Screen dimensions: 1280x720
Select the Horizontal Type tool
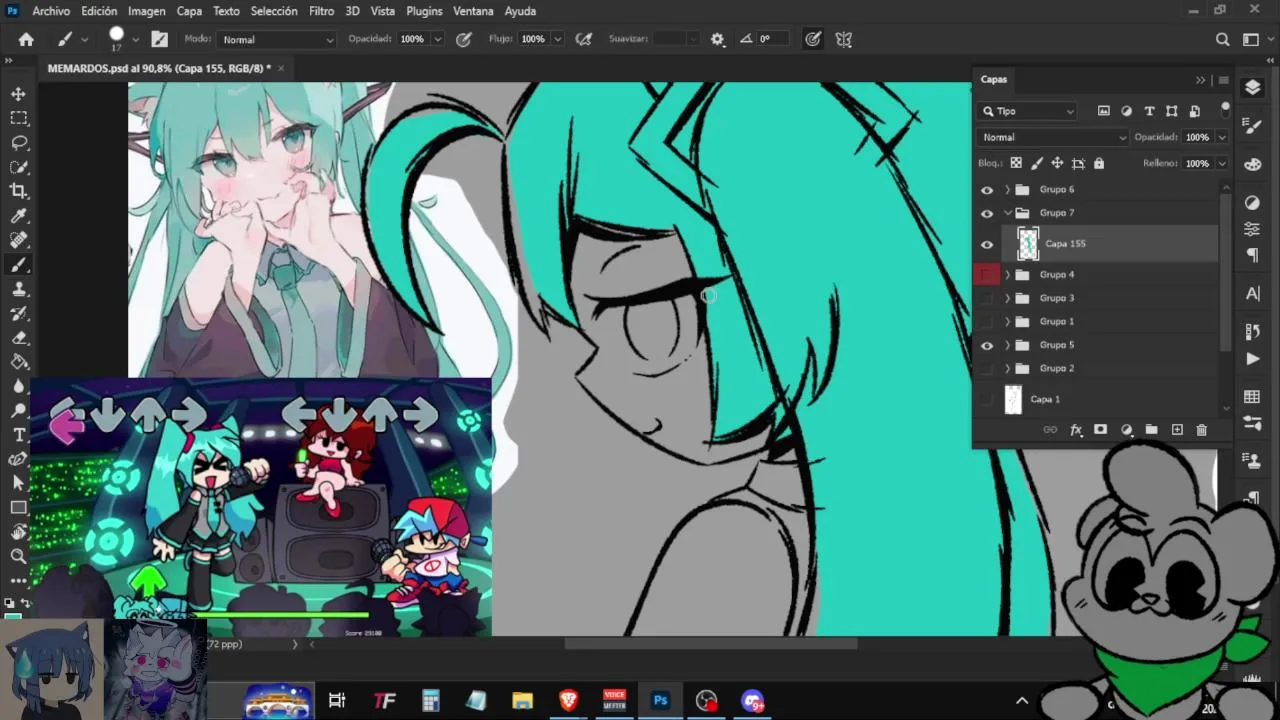19,435
